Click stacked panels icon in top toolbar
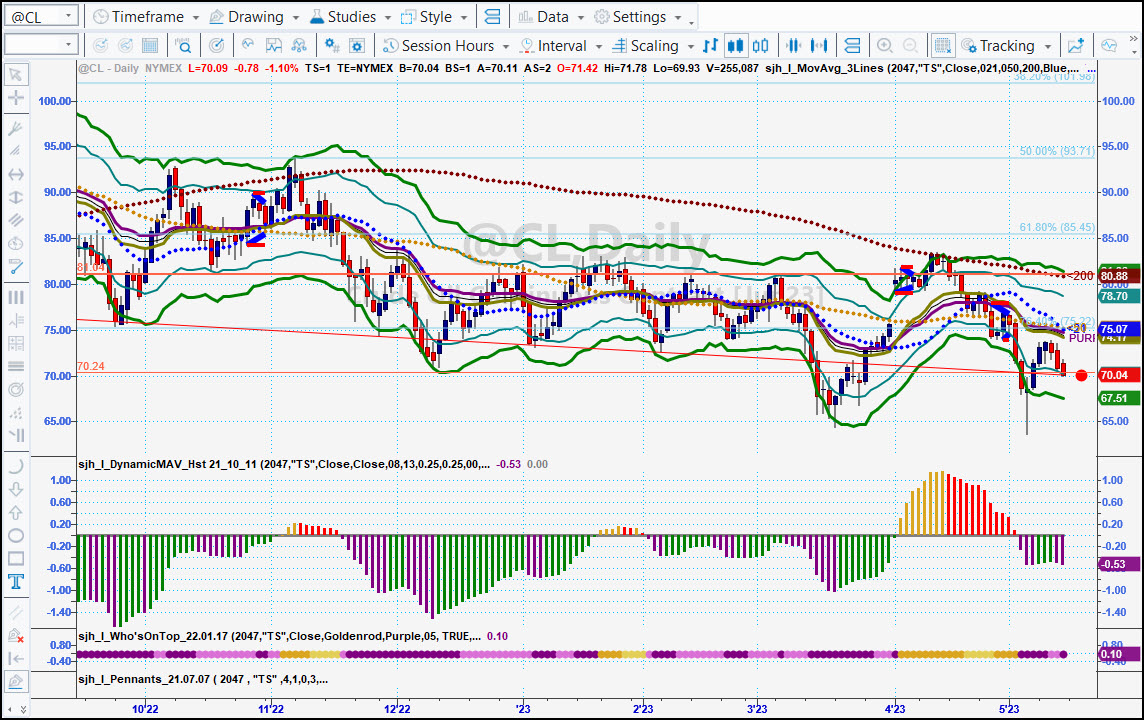The image size is (1144, 720). (x=493, y=17)
